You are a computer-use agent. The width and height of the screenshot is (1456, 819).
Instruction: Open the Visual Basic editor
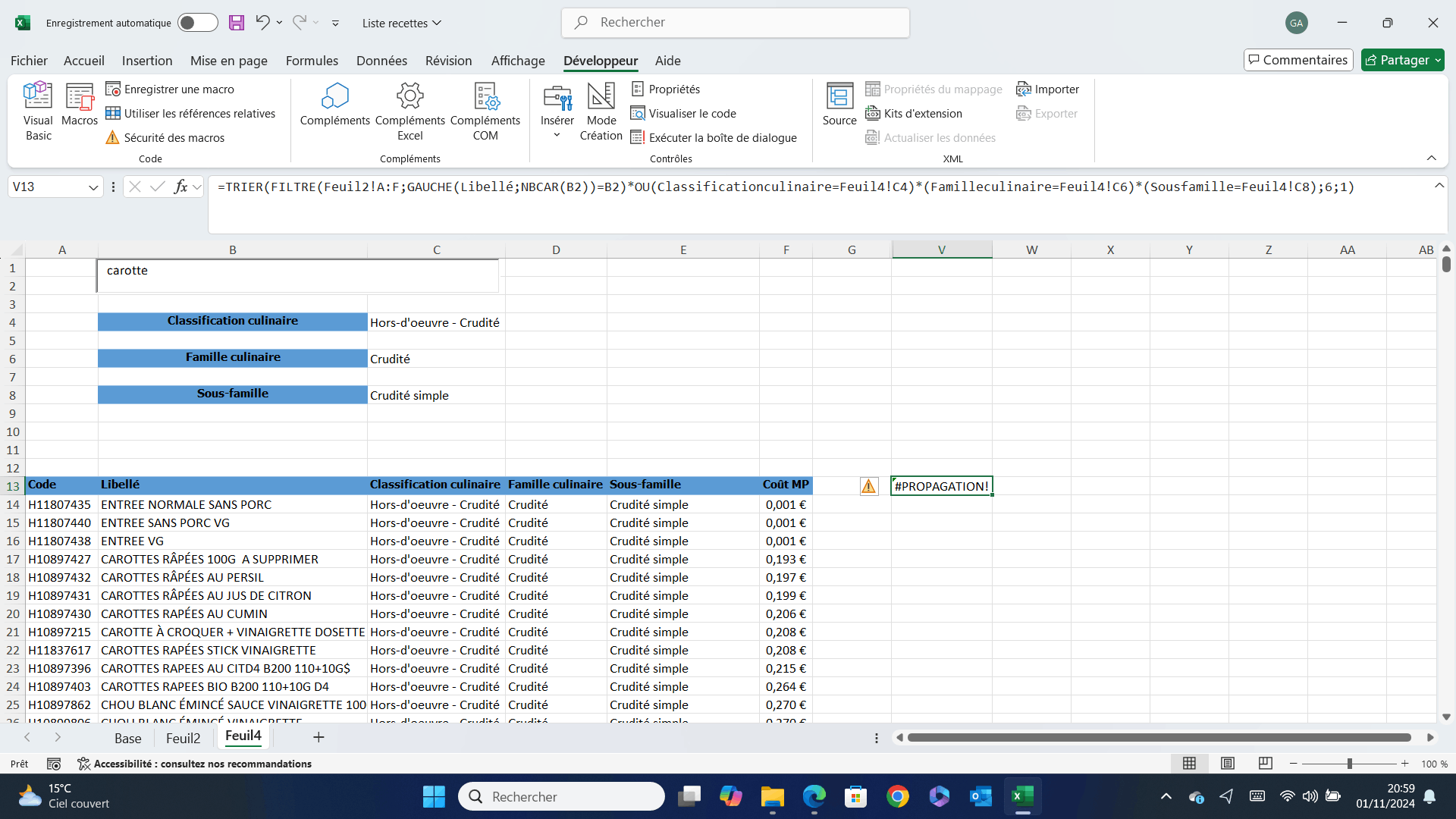click(x=38, y=111)
